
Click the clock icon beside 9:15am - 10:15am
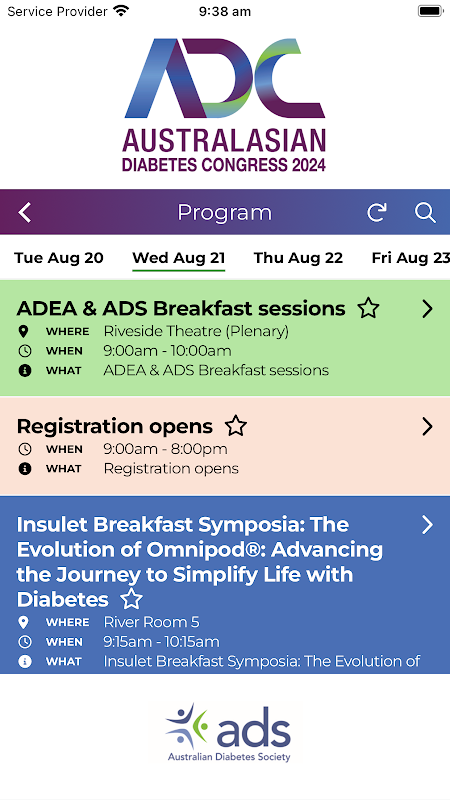click(24, 642)
